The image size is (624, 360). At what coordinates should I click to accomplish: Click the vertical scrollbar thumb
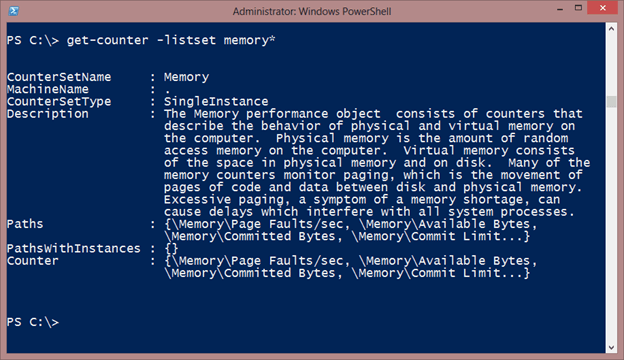(611, 101)
